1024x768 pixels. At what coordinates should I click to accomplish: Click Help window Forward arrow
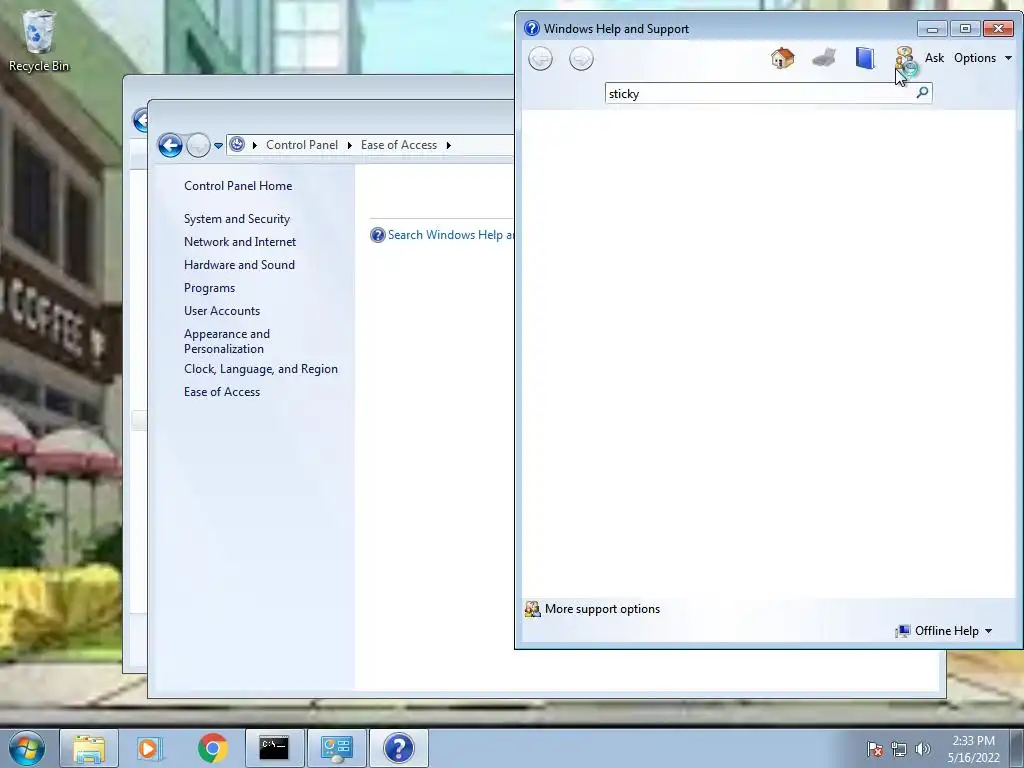point(581,59)
